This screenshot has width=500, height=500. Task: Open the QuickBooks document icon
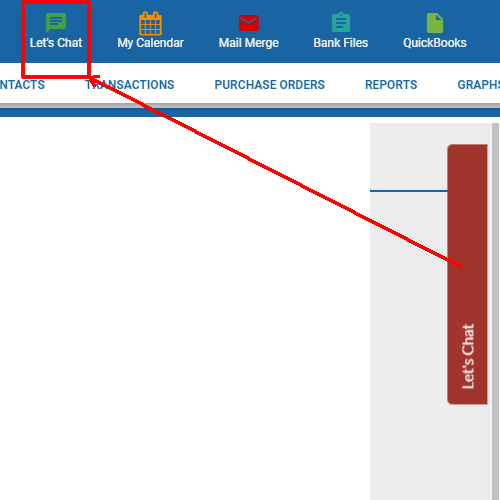pyautogui.click(x=435, y=23)
